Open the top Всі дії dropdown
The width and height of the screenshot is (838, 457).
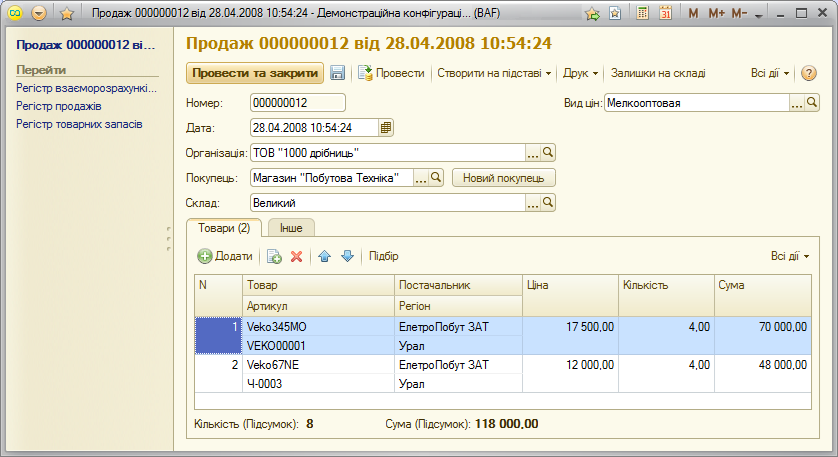pyautogui.click(x=770, y=73)
